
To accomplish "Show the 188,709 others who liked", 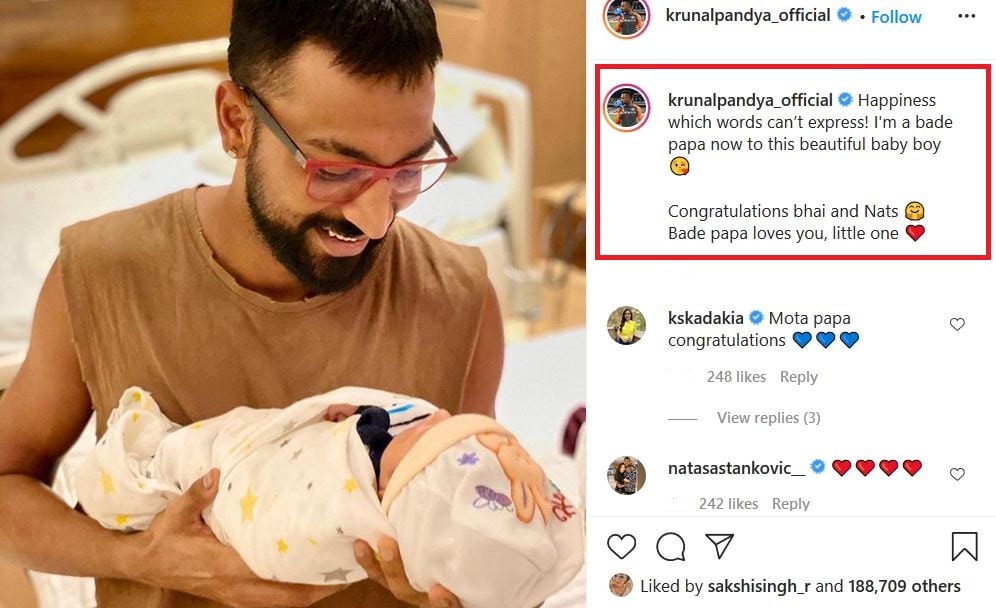I will pos(904,586).
